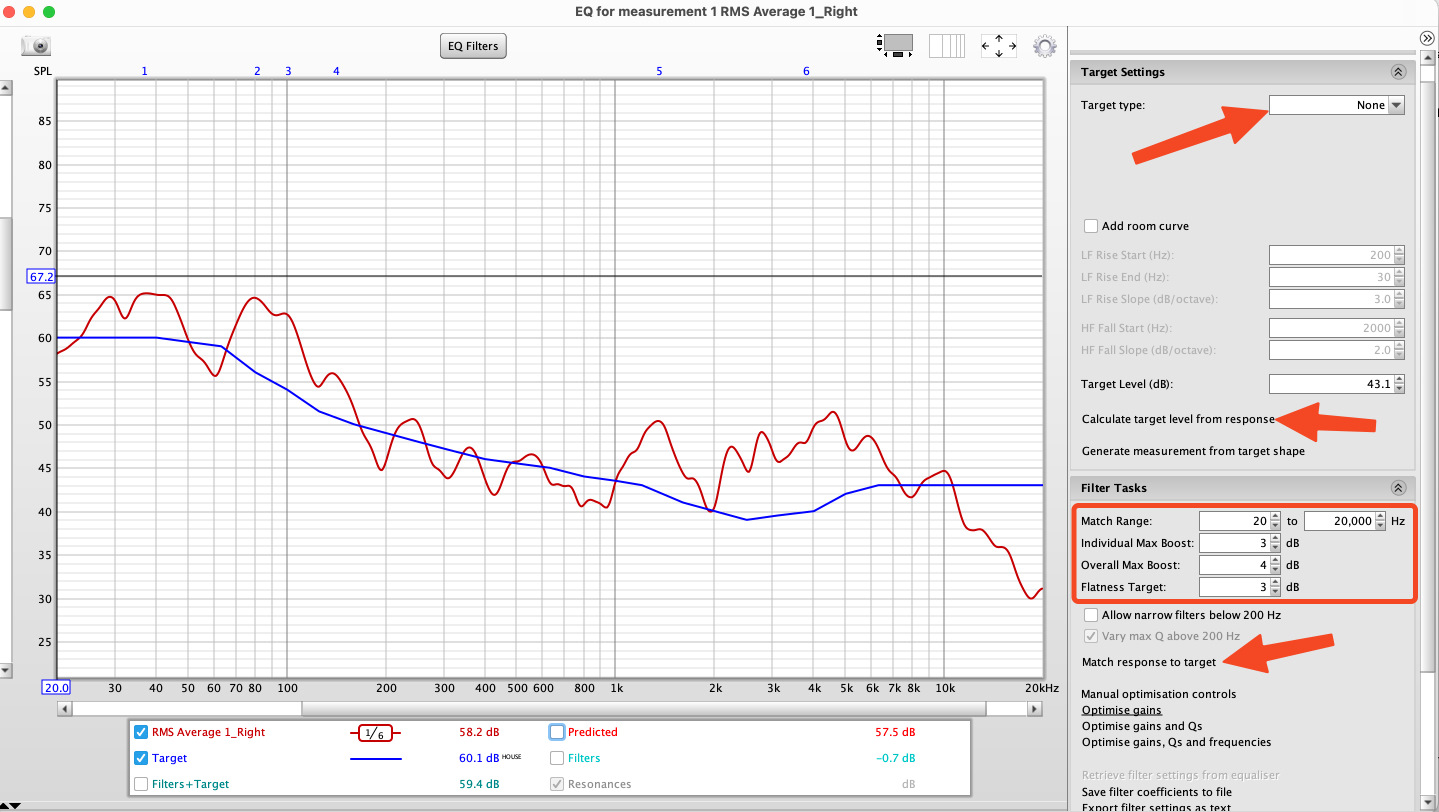This screenshot has height=812, width=1439.
Task: Open the 1/6 smoothing selector
Action: (375, 733)
